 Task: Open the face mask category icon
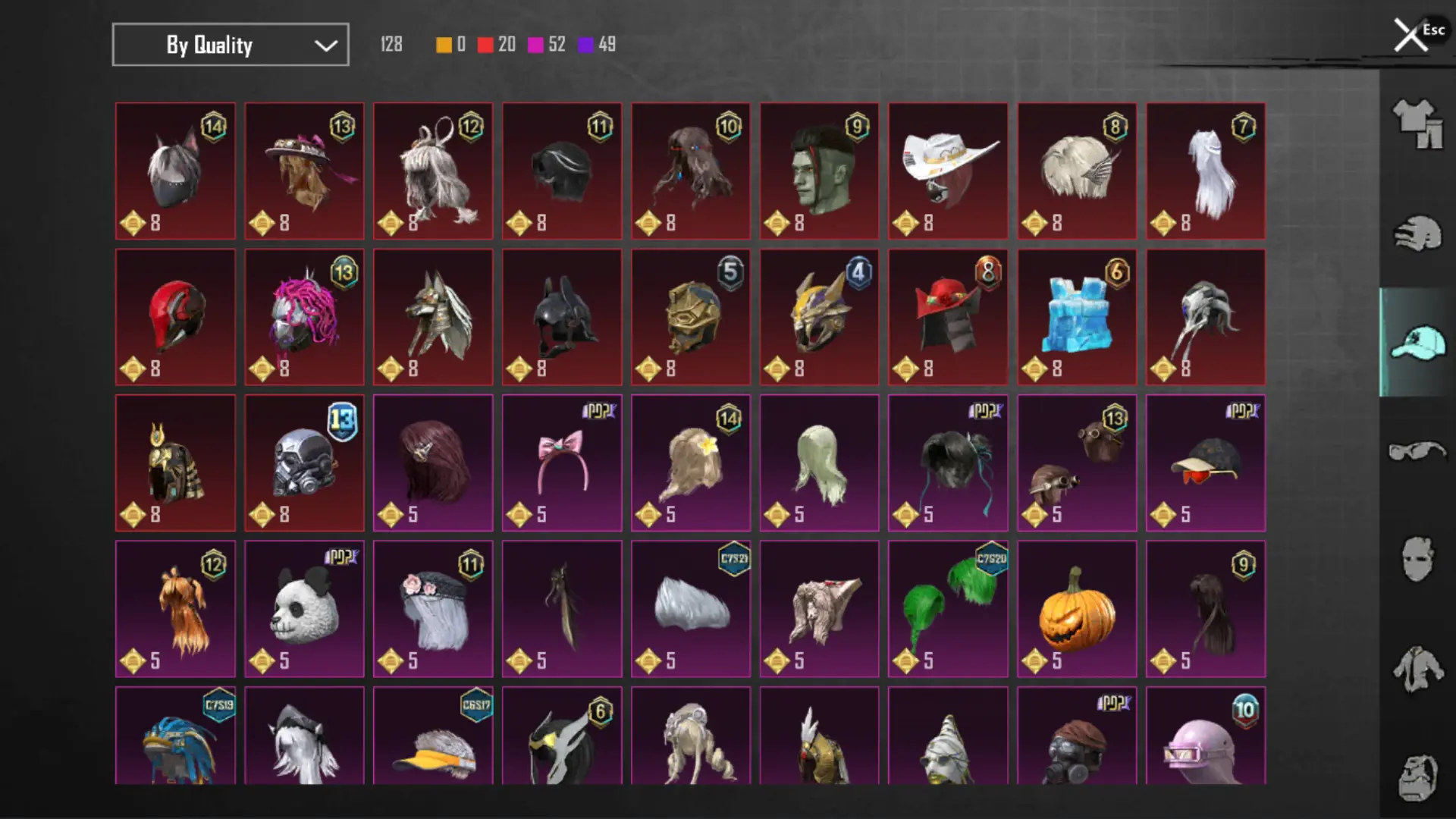(1417, 560)
